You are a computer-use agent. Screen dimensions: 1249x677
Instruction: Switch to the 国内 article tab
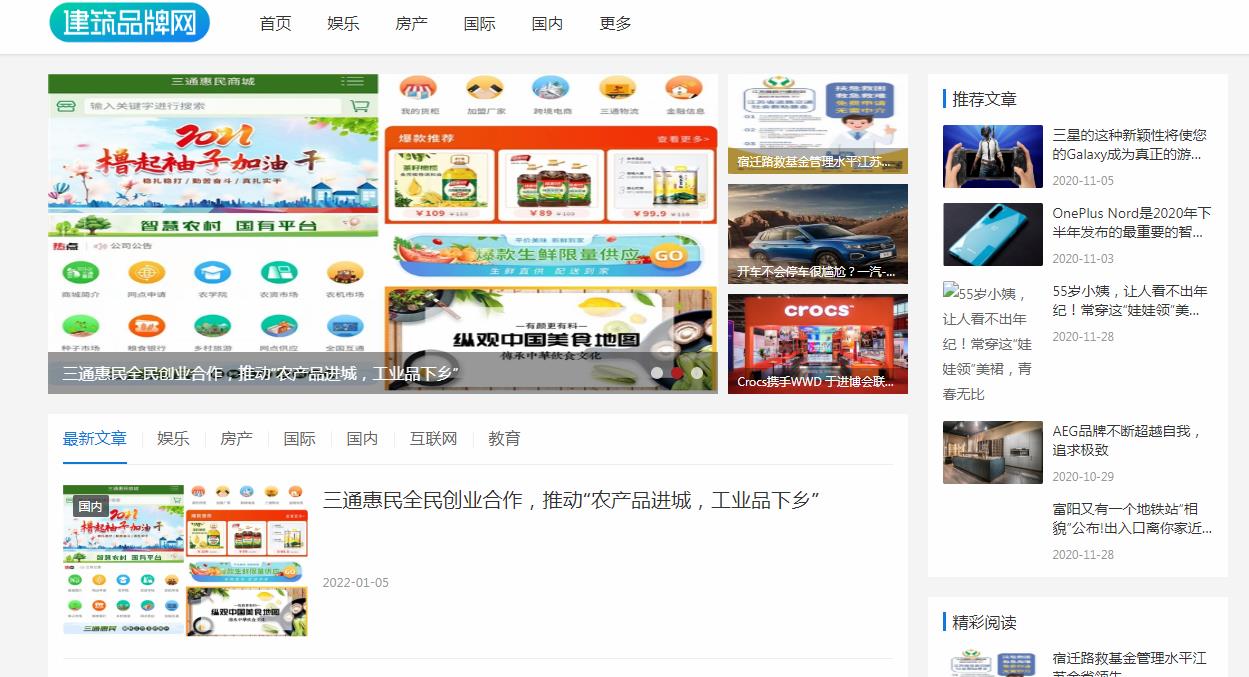[362, 438]
